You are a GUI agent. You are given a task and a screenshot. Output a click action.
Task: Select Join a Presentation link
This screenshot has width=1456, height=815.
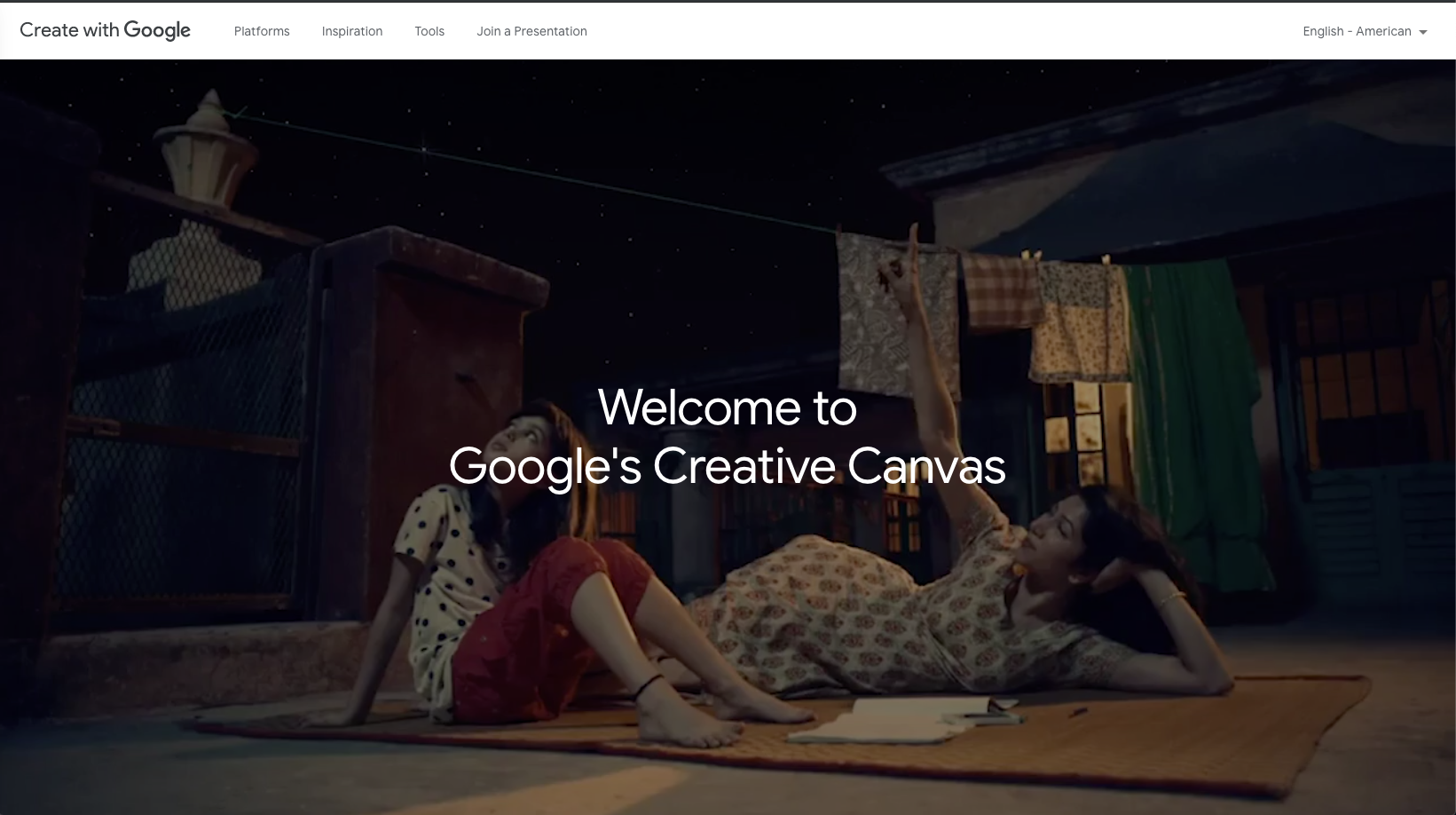[531, 31]
